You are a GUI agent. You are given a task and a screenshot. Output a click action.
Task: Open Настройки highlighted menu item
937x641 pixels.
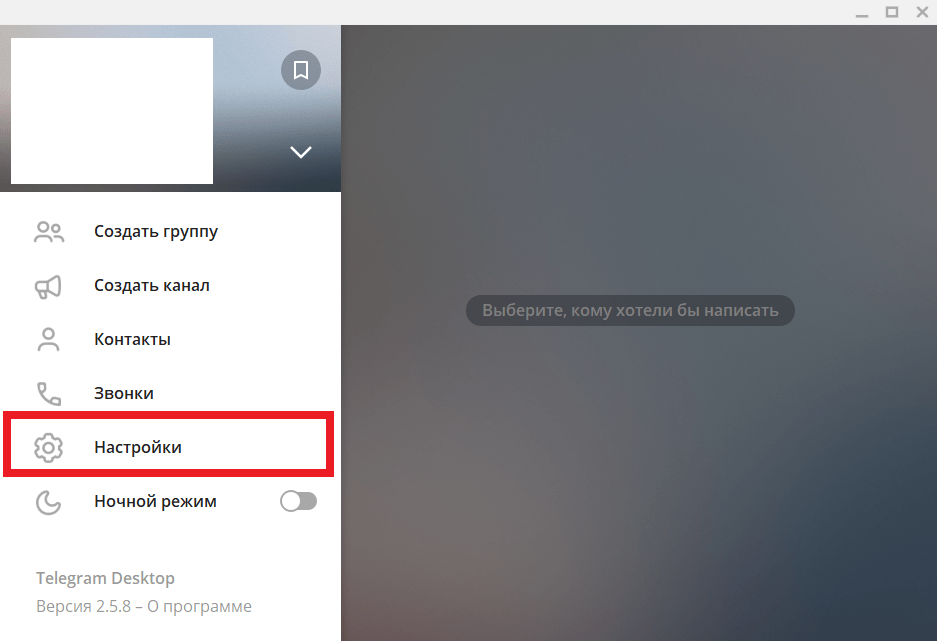click(170, 447)
